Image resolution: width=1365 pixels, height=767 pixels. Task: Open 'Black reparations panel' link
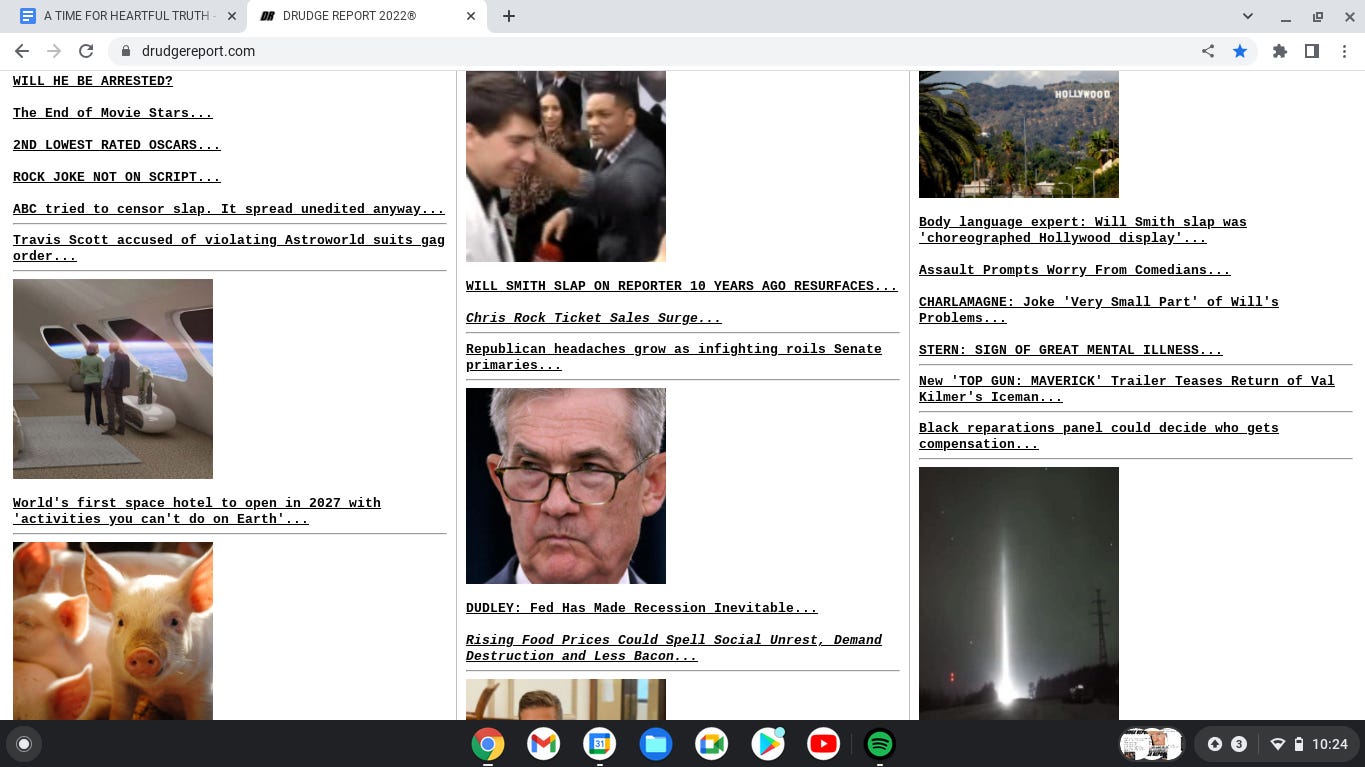click(1099, 436)
